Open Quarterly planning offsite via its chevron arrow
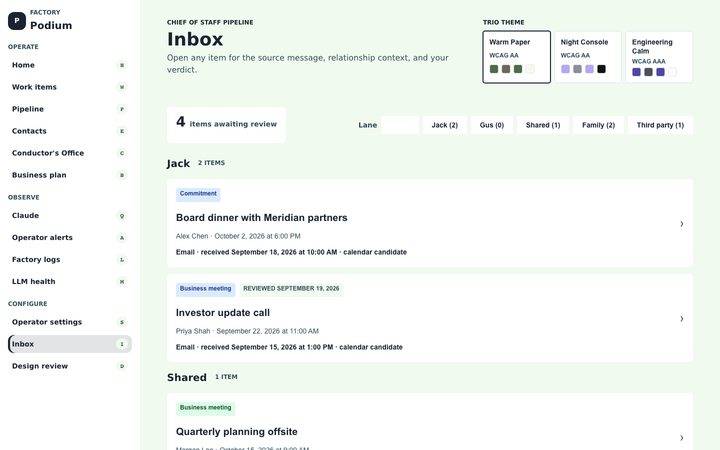Screen dimensions: 720x450 (x=681, y=438)
